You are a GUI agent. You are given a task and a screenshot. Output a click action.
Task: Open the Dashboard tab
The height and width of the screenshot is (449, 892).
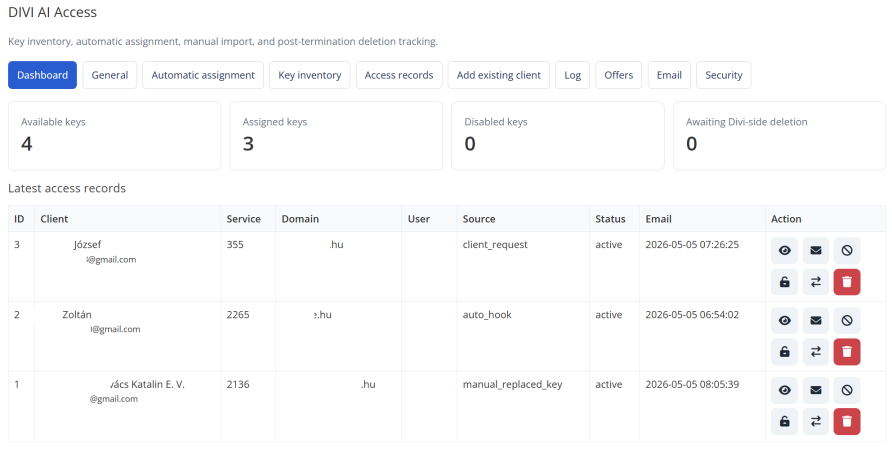pyautogui.click(x=42, y=75)
